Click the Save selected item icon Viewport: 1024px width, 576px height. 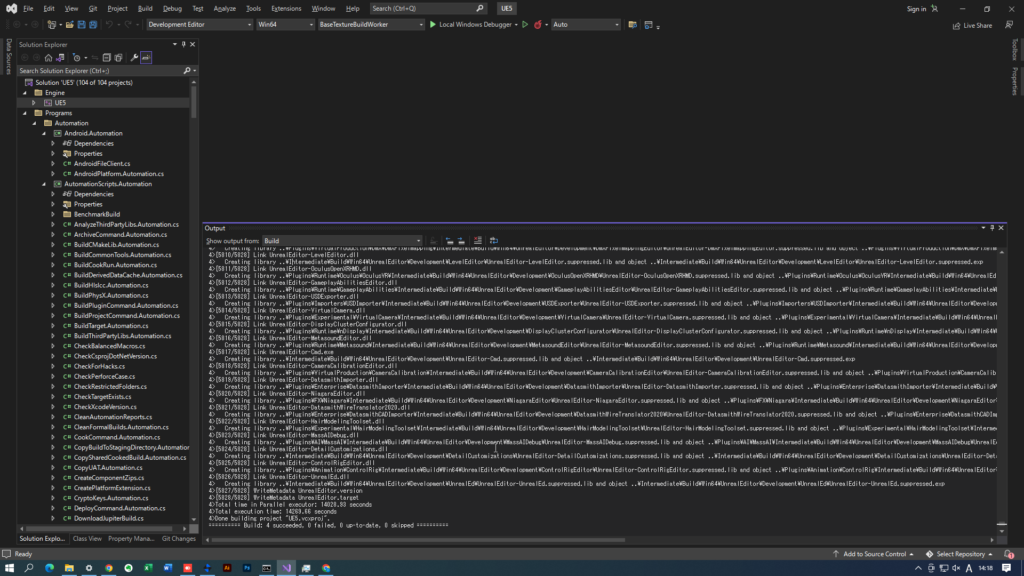click(82, 25)
